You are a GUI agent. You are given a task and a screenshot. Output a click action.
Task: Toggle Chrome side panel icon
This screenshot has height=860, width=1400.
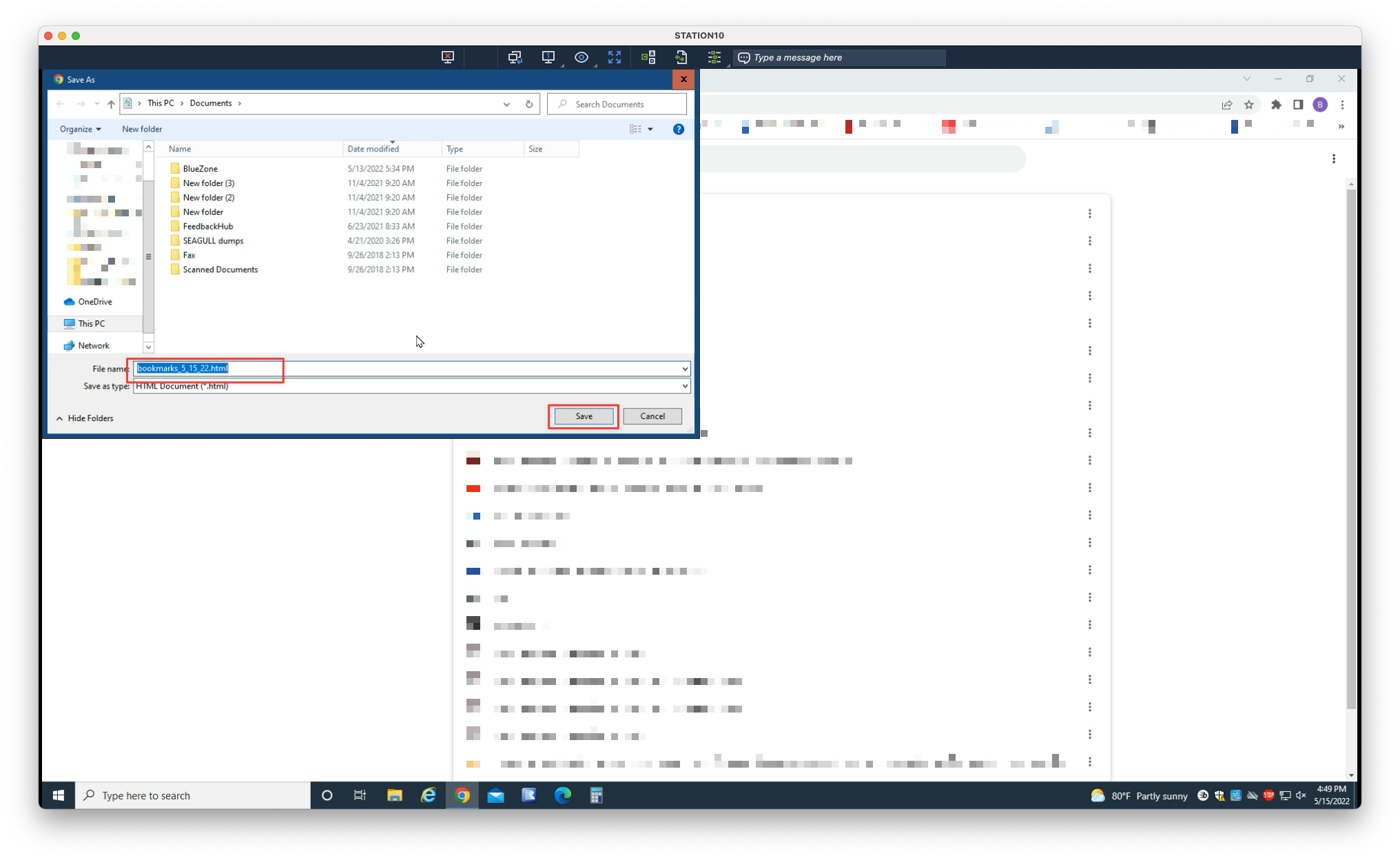point(1297,105)
